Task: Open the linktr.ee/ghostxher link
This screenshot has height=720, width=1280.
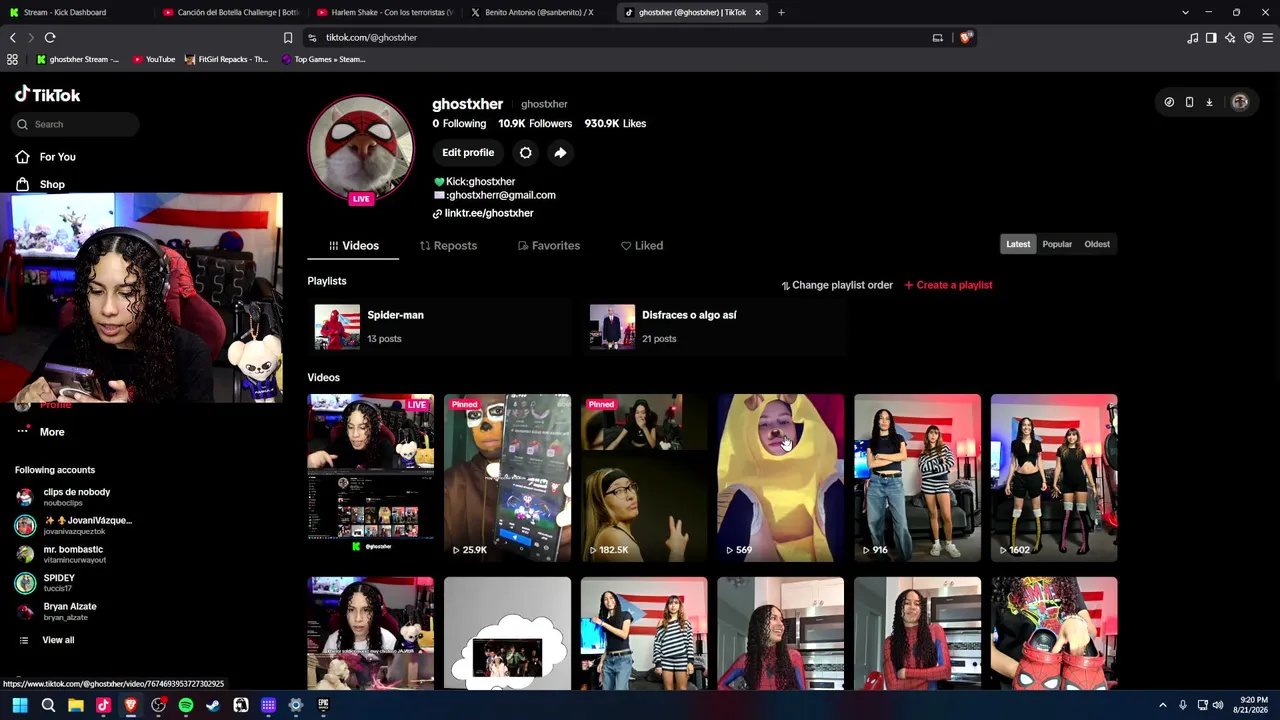Action: [x=483, y=213]
